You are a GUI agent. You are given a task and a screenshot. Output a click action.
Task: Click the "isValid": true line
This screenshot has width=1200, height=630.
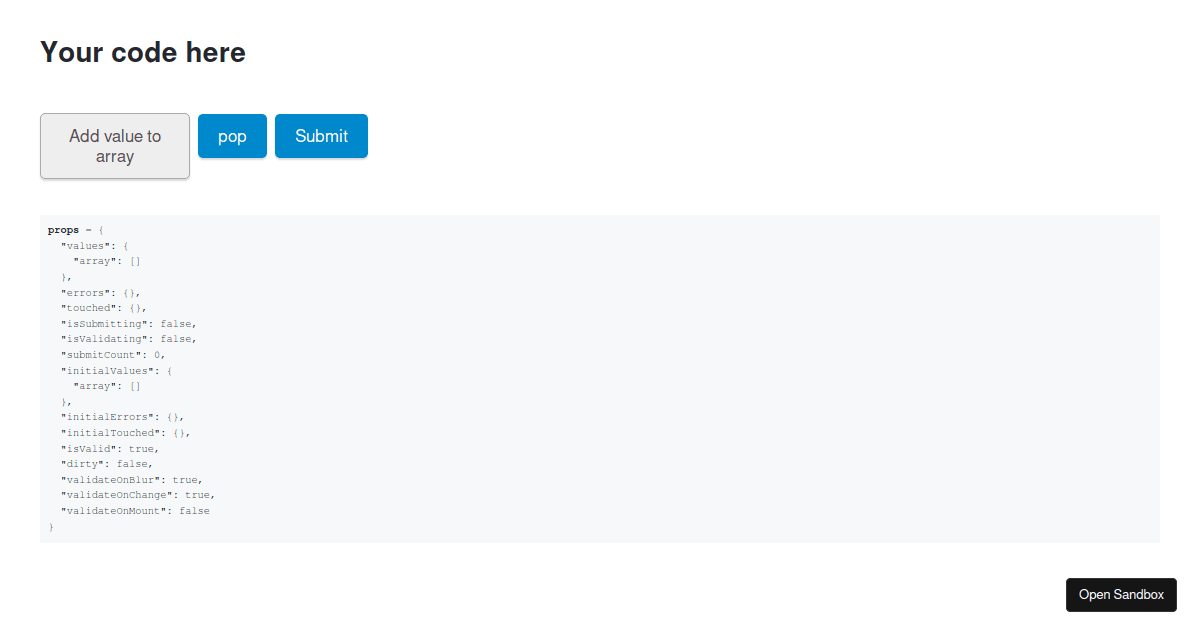click(x=109, y=449)
